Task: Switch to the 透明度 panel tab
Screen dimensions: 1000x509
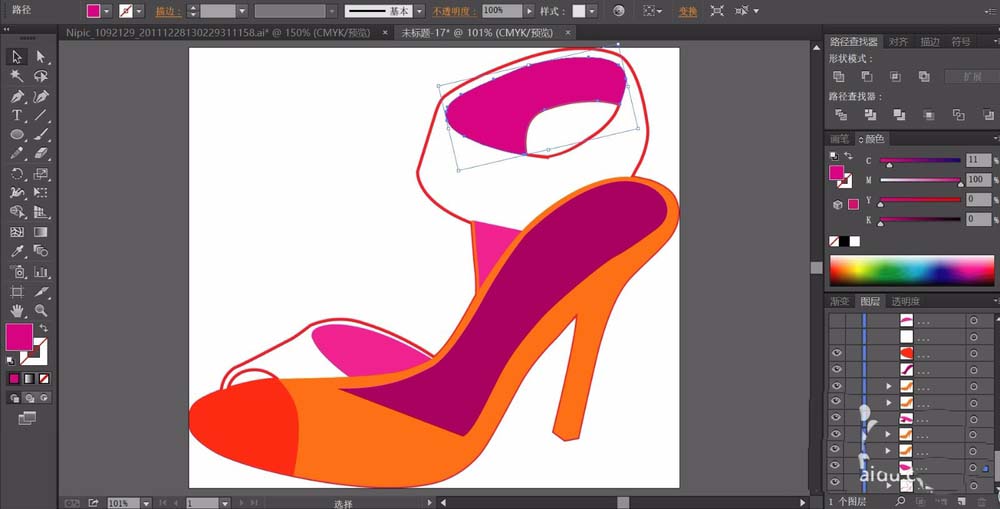Action: 905,301
